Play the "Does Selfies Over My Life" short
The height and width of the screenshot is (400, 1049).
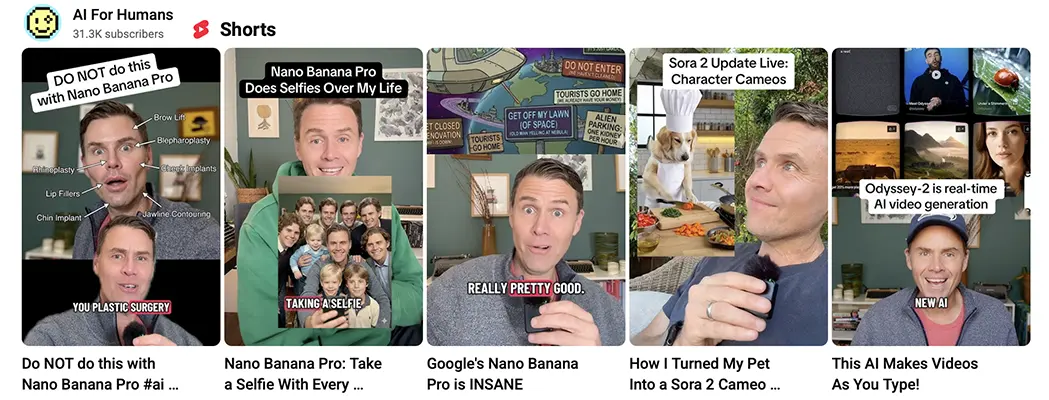tap(323, 197)
